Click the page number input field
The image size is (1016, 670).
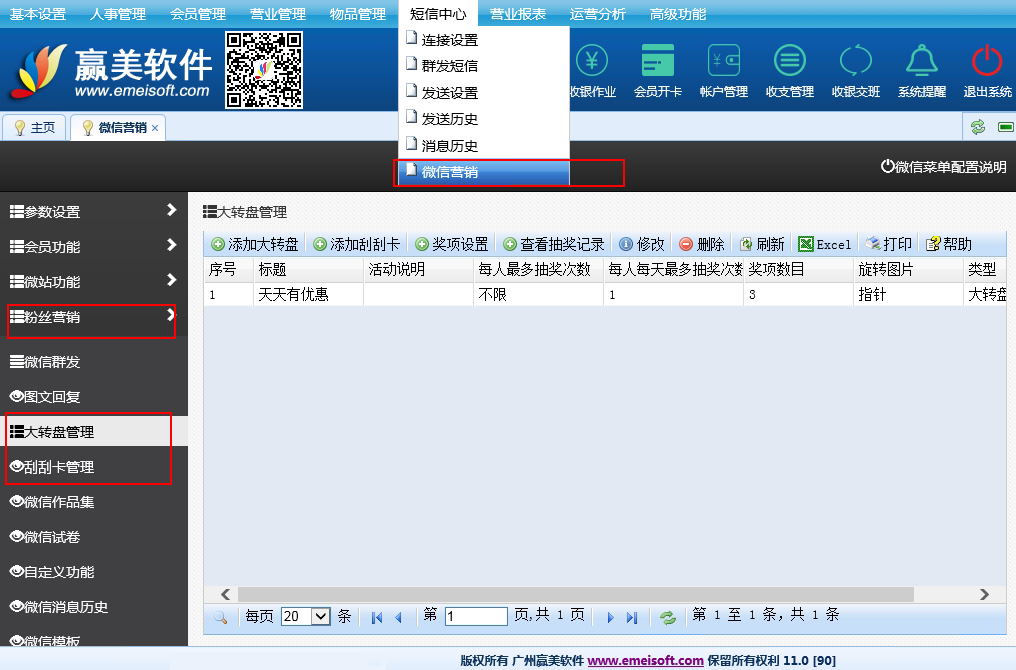[x=476, y=617]
